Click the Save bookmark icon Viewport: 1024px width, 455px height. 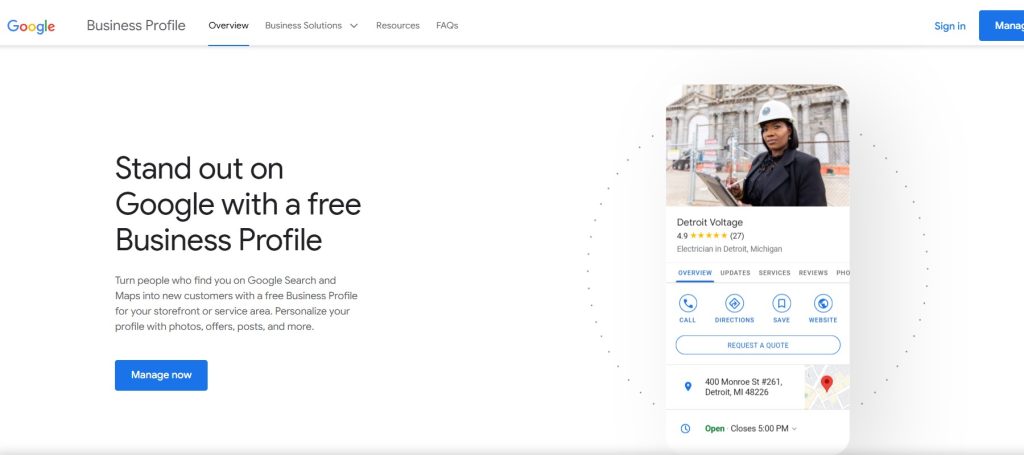coord(781,304)
